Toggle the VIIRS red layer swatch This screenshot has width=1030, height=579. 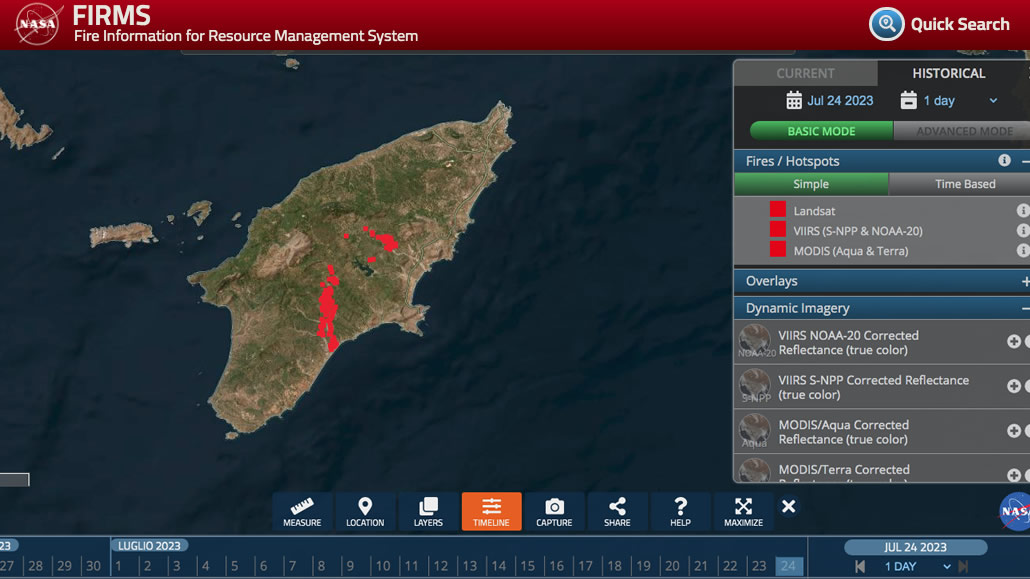pyautogui.click(x=778, y=229)
